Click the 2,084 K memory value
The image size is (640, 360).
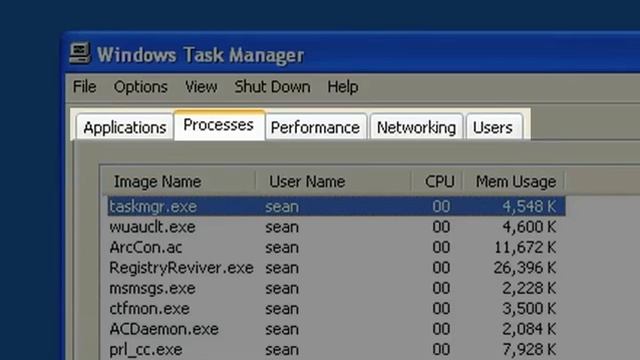tap(529, 329)
